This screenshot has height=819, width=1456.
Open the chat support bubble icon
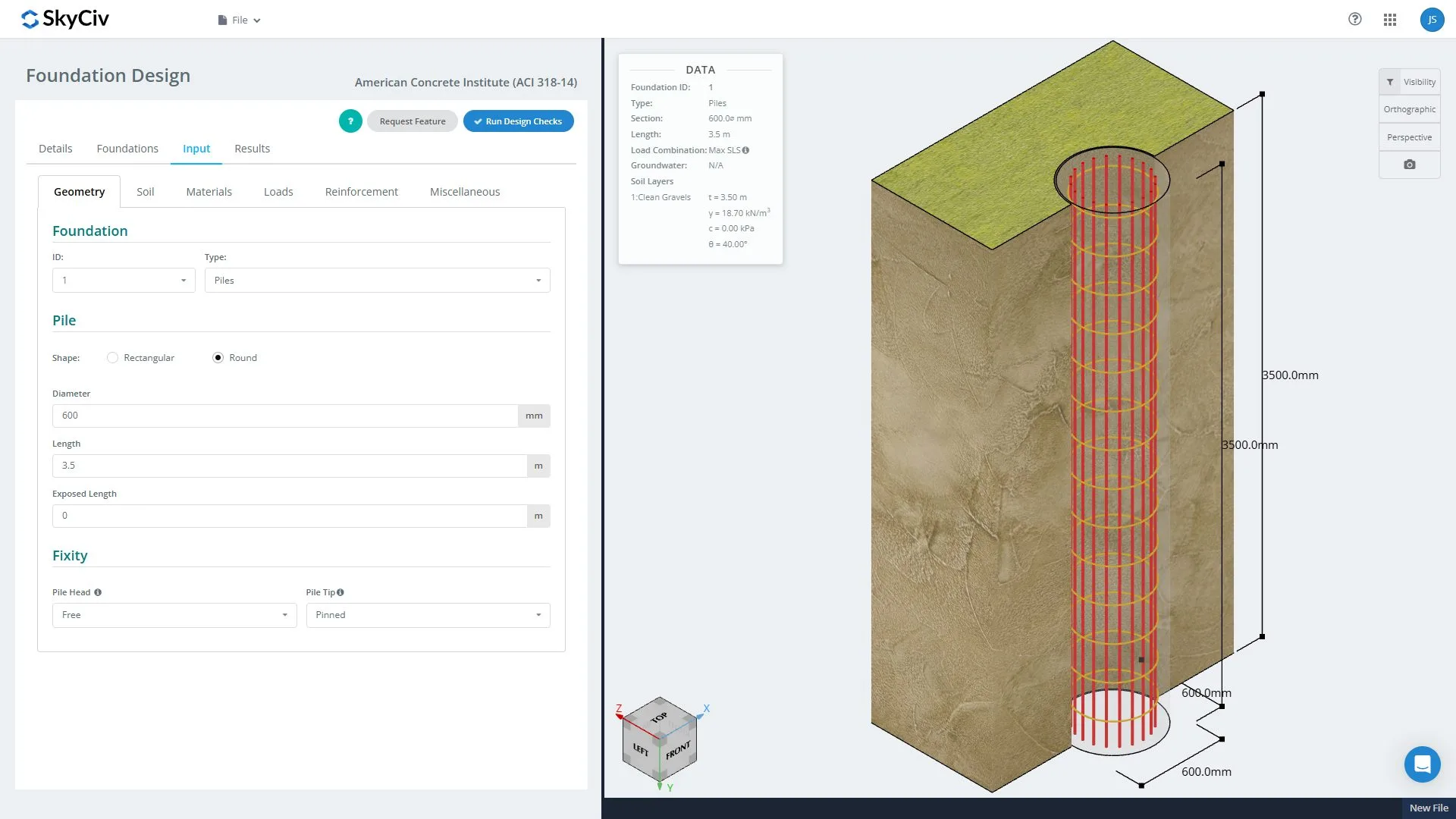[1421, 764]
